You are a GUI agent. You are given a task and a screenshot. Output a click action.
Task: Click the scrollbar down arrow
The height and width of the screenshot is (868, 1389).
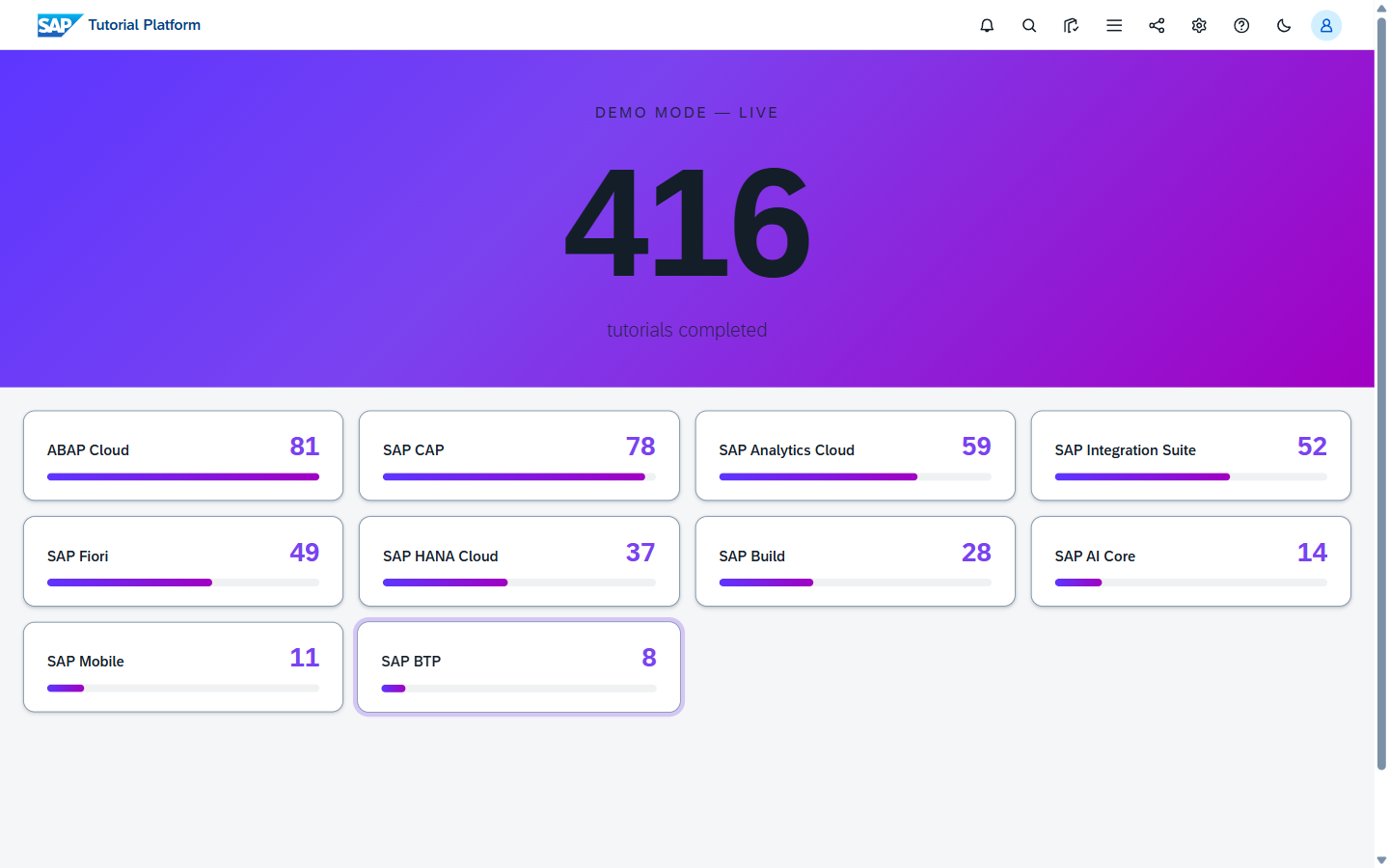point(1381,859)
